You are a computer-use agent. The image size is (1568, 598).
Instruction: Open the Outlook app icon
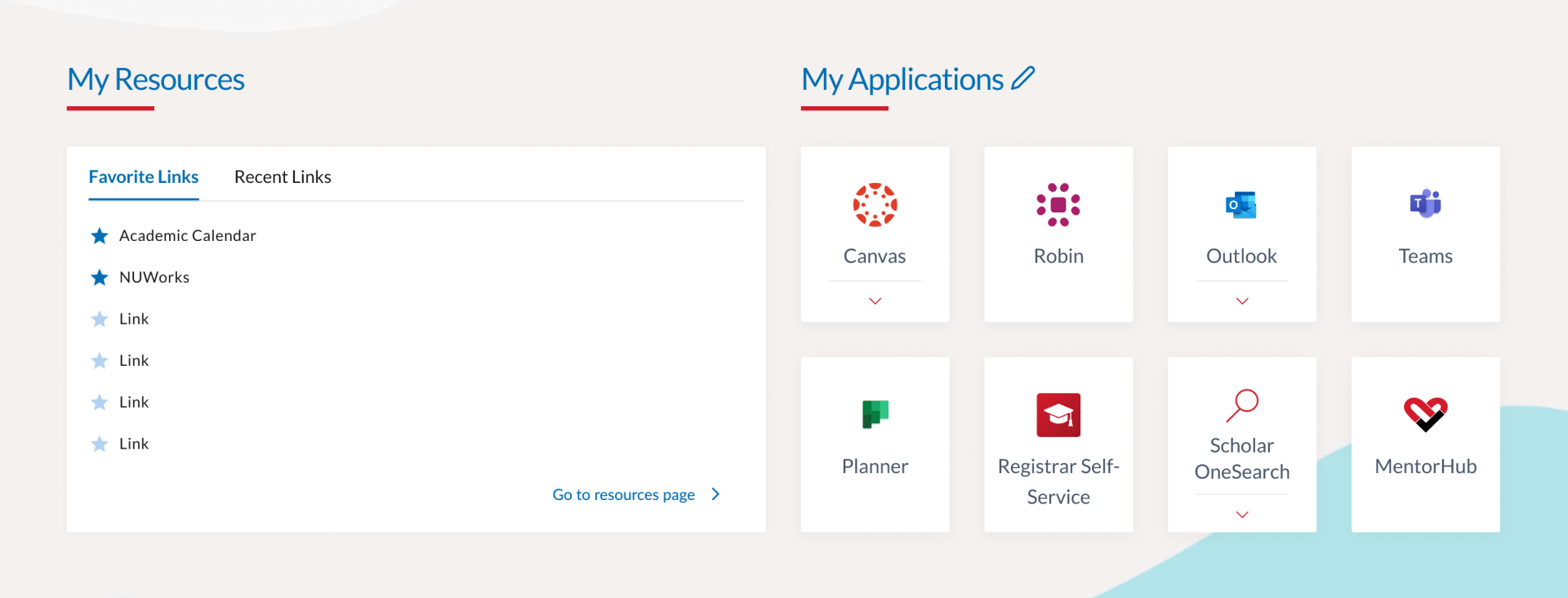(x=1241, y=204)
